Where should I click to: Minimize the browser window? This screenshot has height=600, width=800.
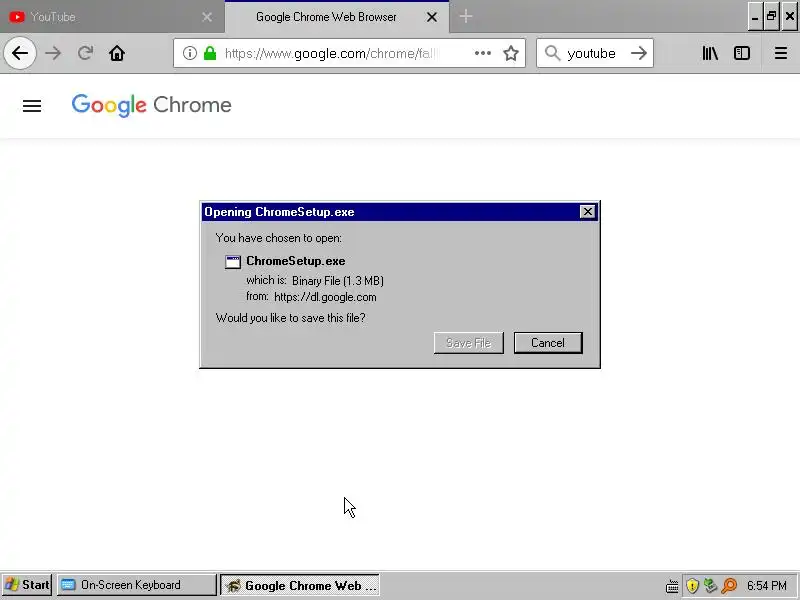756,16
